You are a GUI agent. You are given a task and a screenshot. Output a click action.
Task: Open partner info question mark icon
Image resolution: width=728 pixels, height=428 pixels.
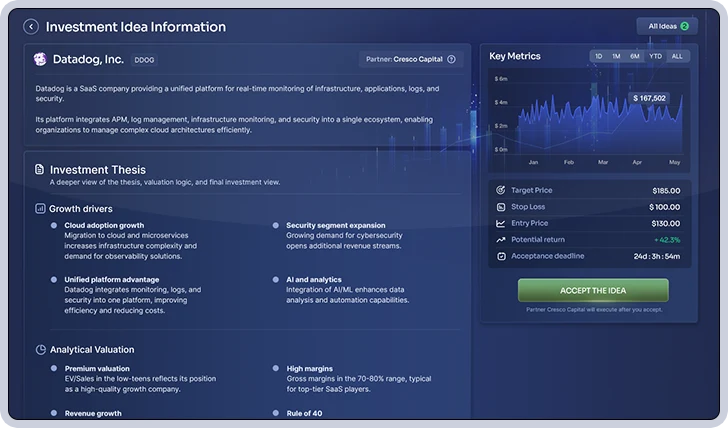coord(451,59)
